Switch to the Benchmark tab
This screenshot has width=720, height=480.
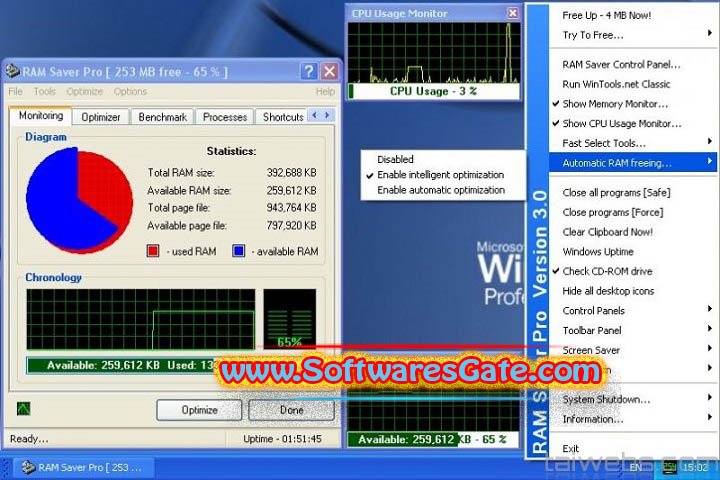(x=163, y=117)
